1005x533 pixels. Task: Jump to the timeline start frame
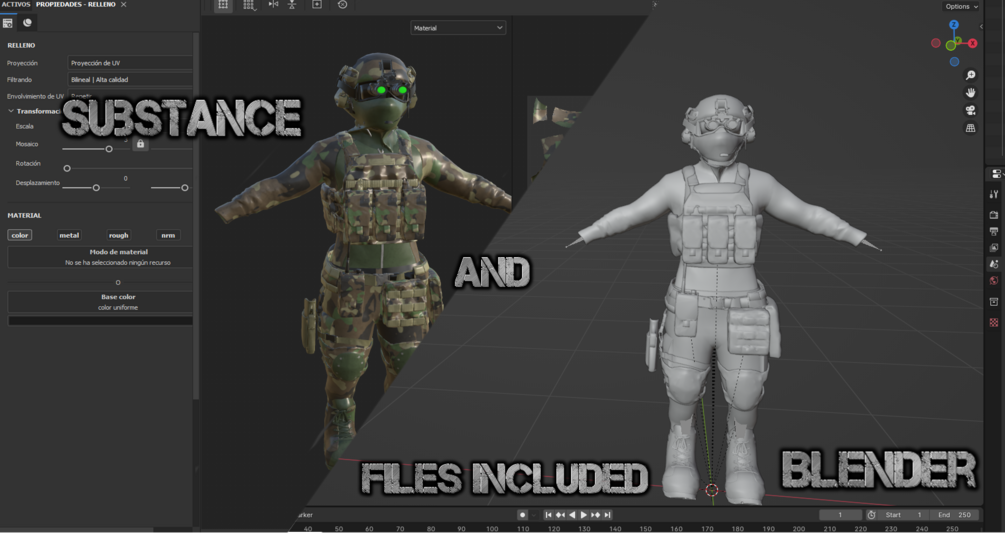tap(549, 514)
